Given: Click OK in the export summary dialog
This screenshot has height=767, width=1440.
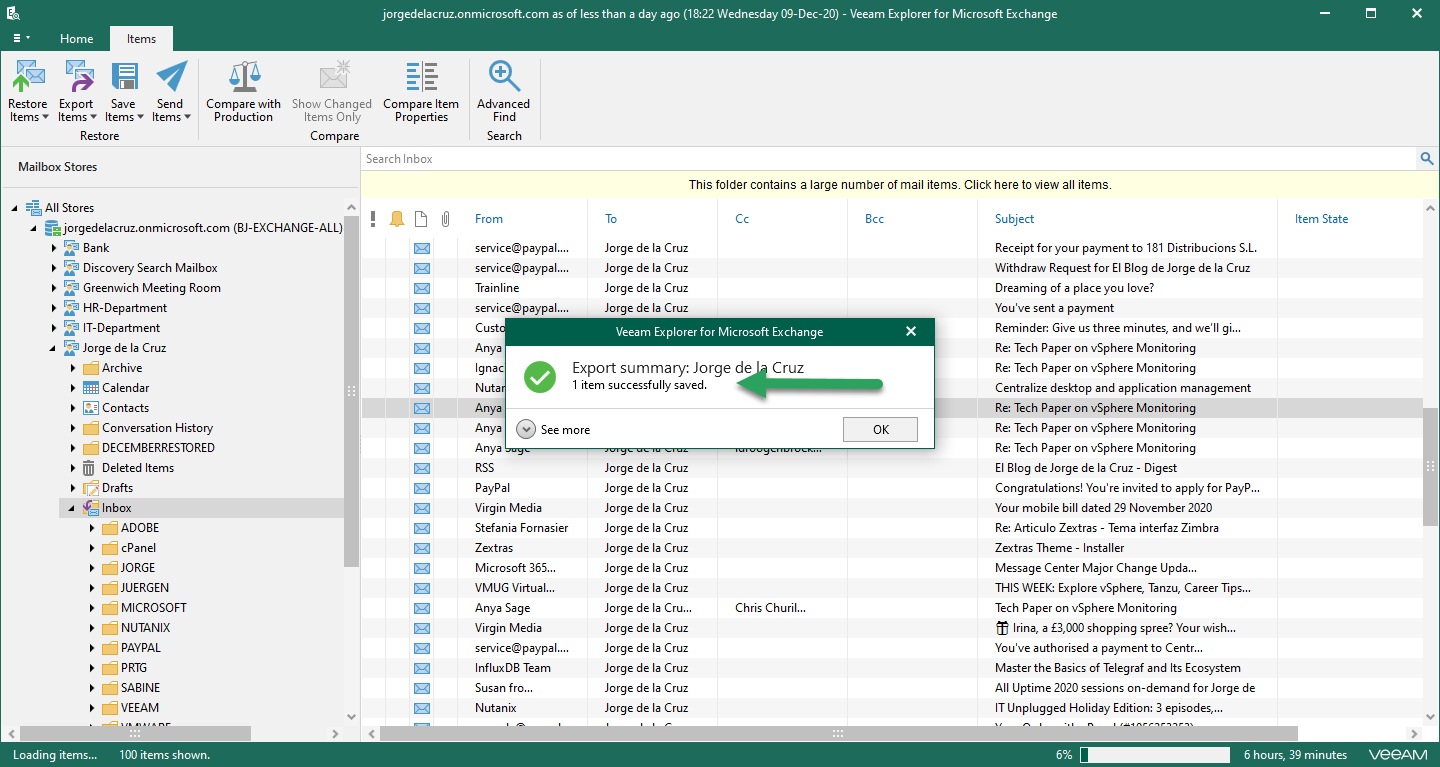Looking at the screenshot, I should [x=880, y=430].
